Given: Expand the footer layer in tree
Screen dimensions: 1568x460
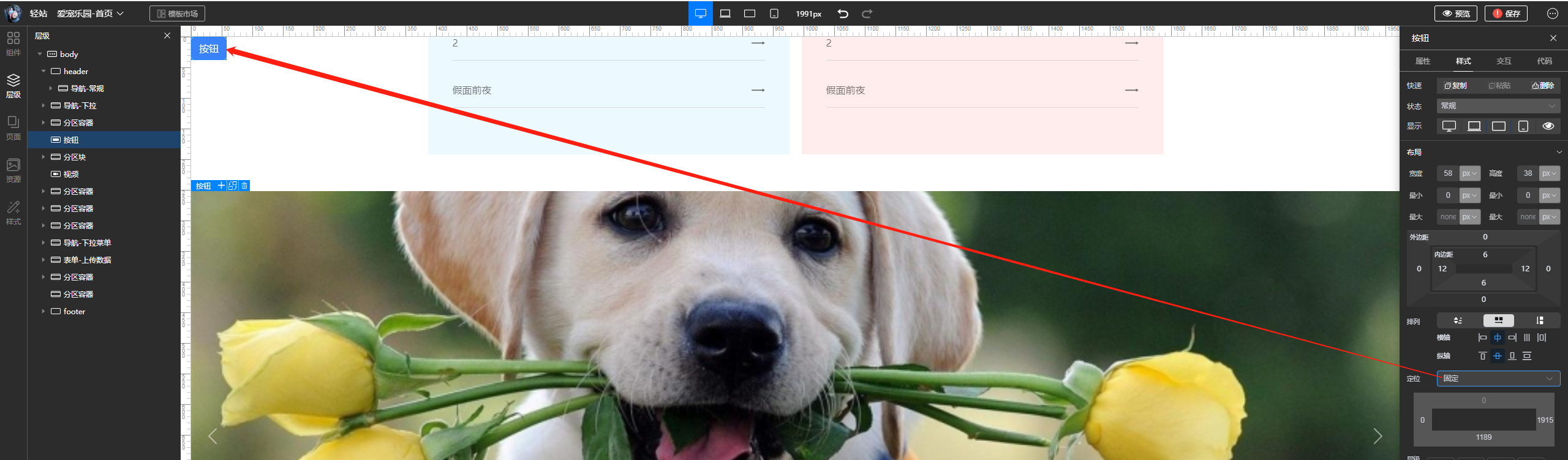Looking at the screenshot, I should coord(43,311).
